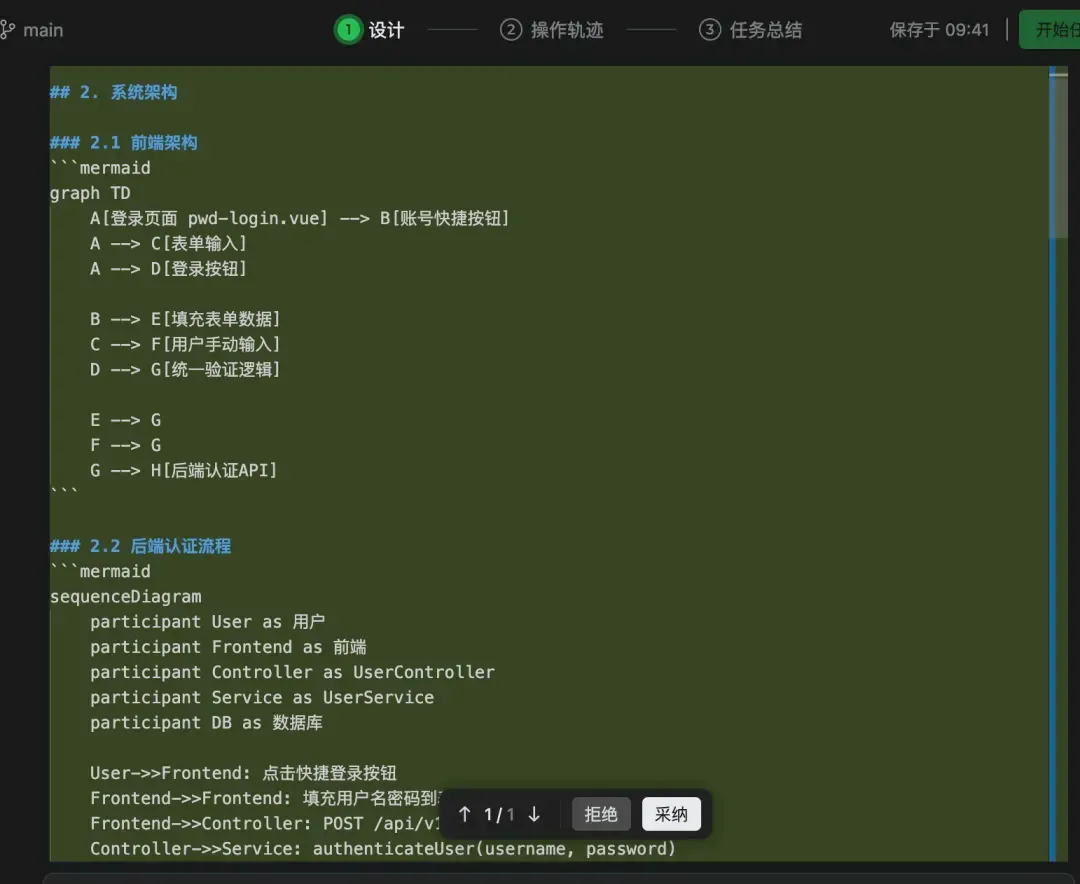Click the heading ### 2.1 前端架构

(124, 143)
